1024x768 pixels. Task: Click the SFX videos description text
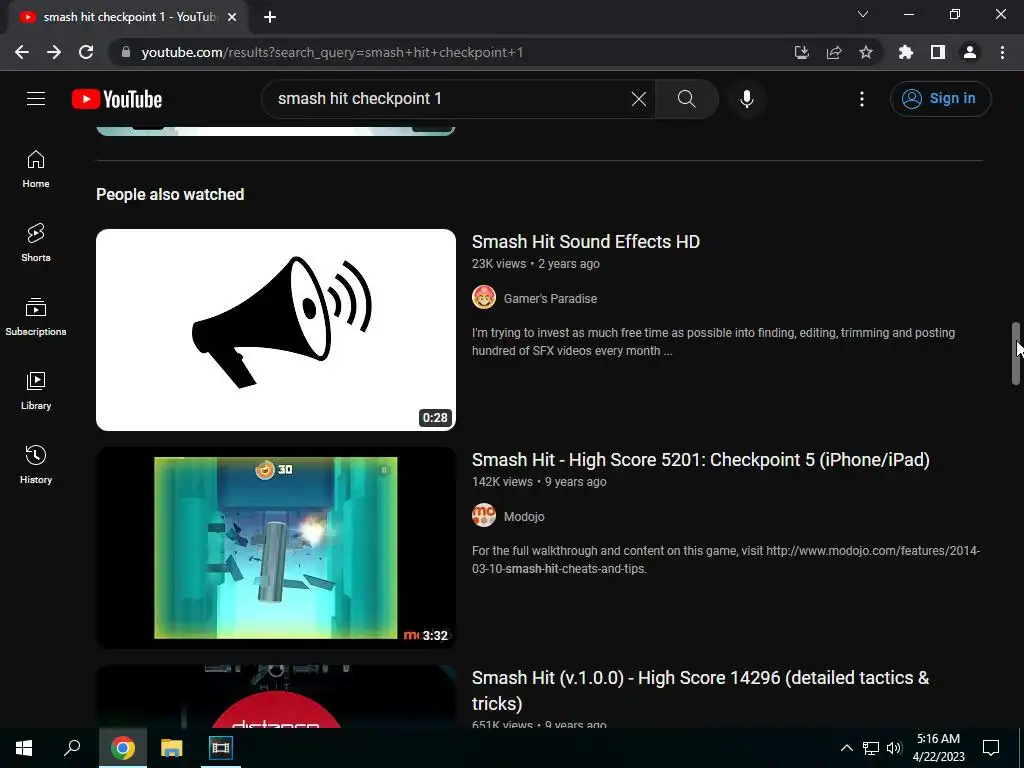click(713, 342)
